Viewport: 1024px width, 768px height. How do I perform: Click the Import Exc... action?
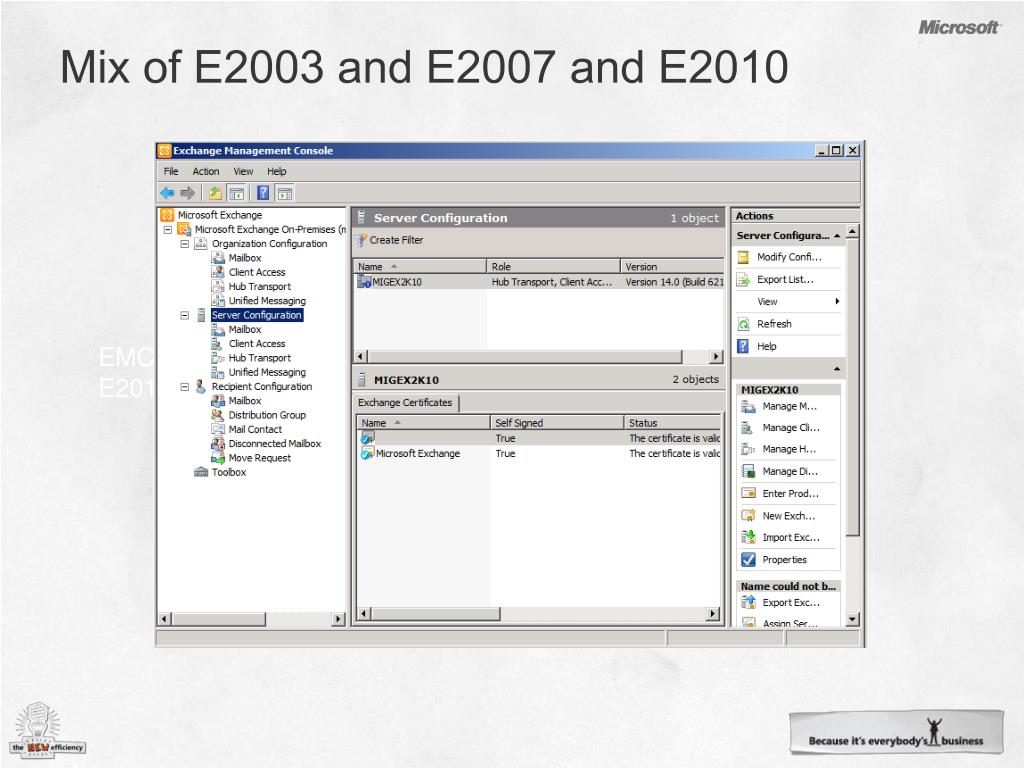pyautogui.click(x=791, y=537)
